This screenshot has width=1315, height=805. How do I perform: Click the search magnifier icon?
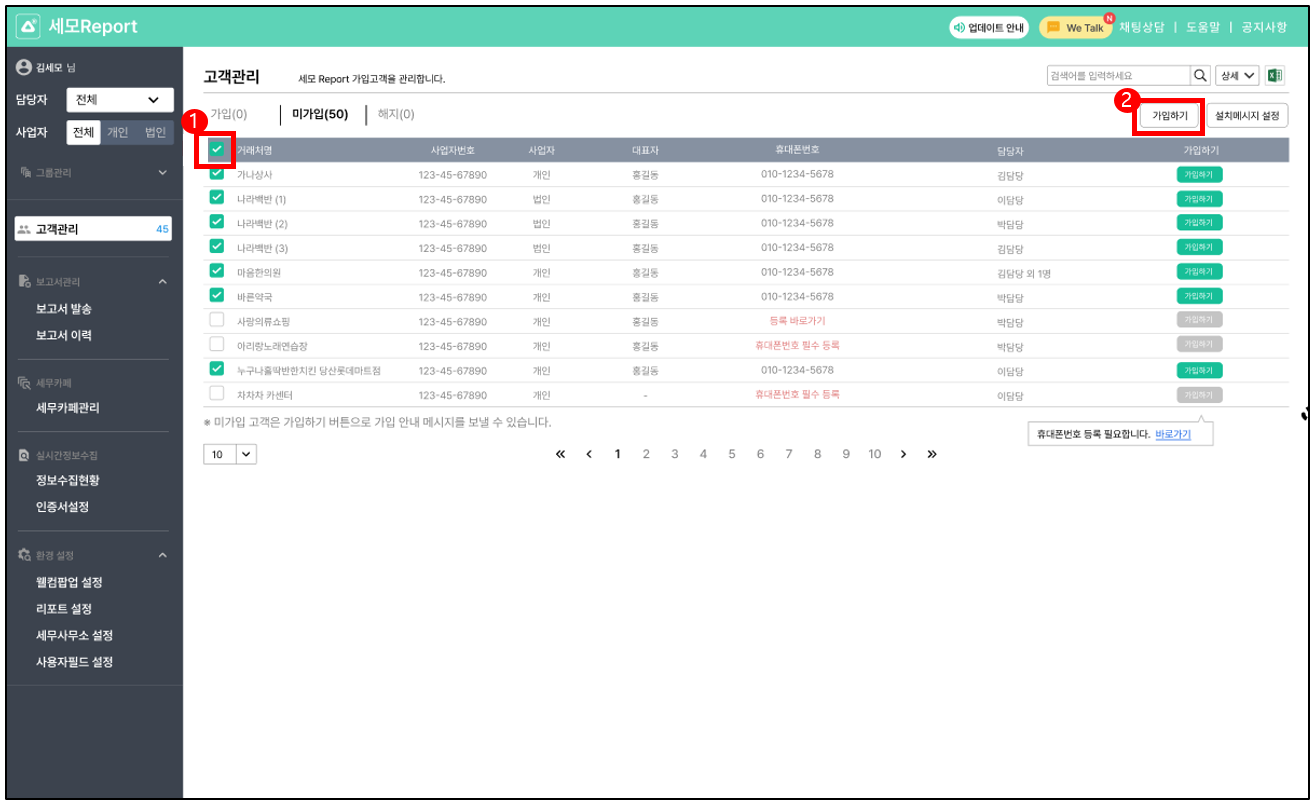click(x=1200, y=76)
